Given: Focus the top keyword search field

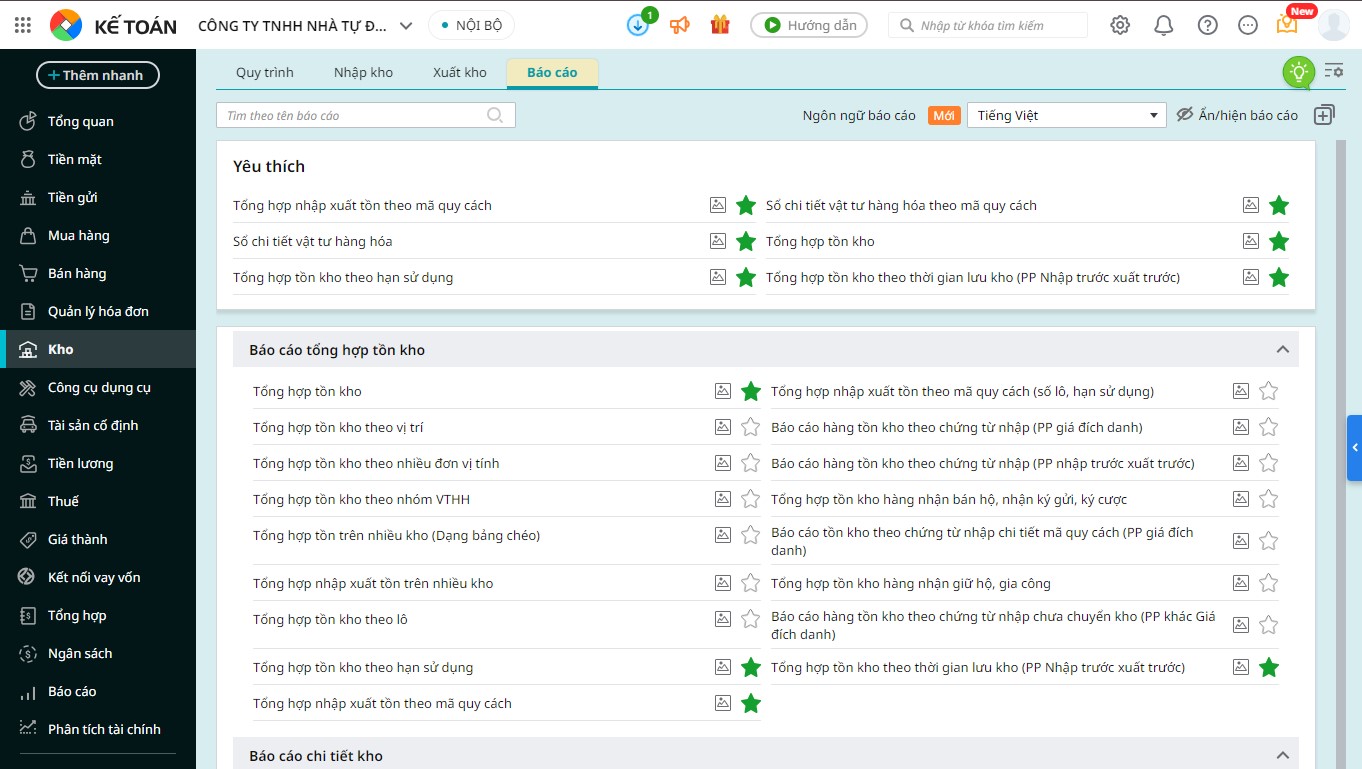Looking at the screenshot, I should click(988, 25).
